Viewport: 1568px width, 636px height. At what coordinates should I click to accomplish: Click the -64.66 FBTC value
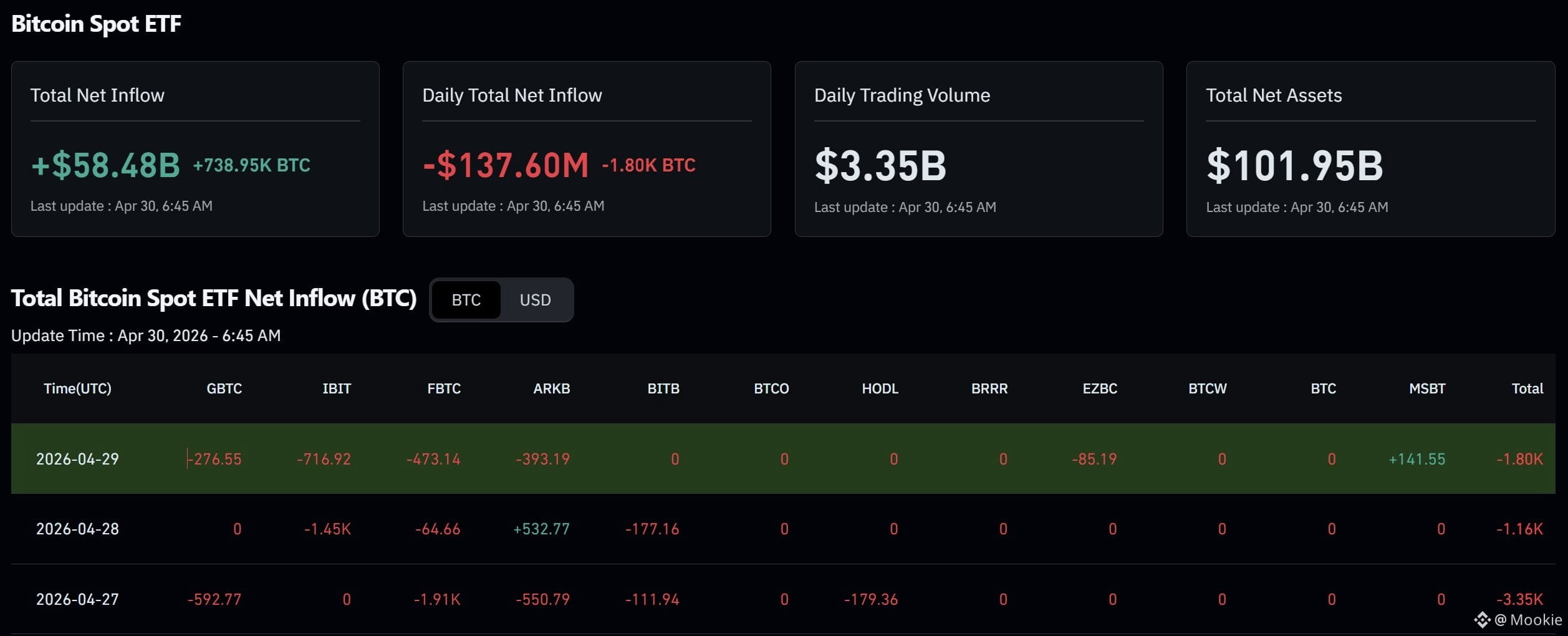point(438,529)
